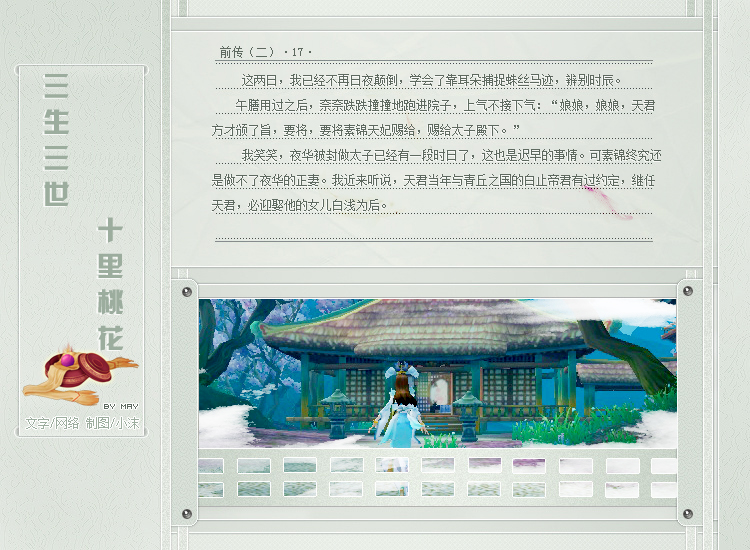Screen dimensions: 750x550
Task: Choose the last thumbnail in the bottom row
Action: [x=664, y=489]
